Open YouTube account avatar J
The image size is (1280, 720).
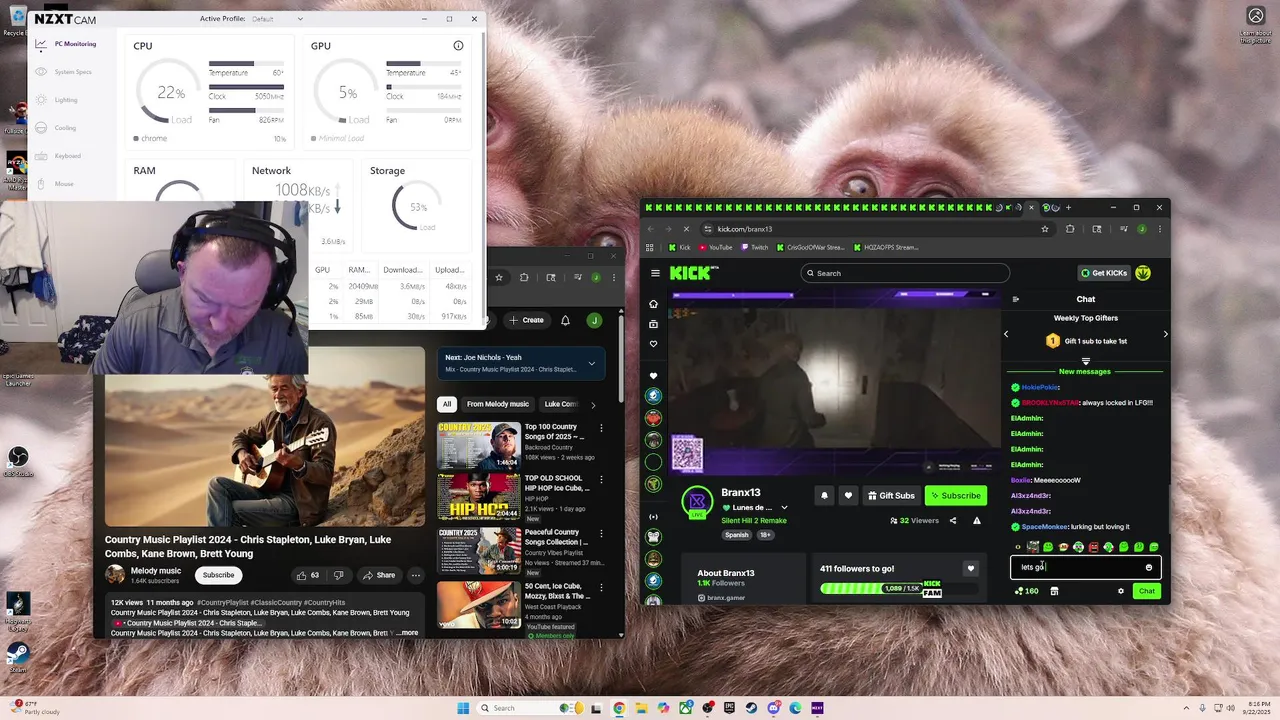594,320
